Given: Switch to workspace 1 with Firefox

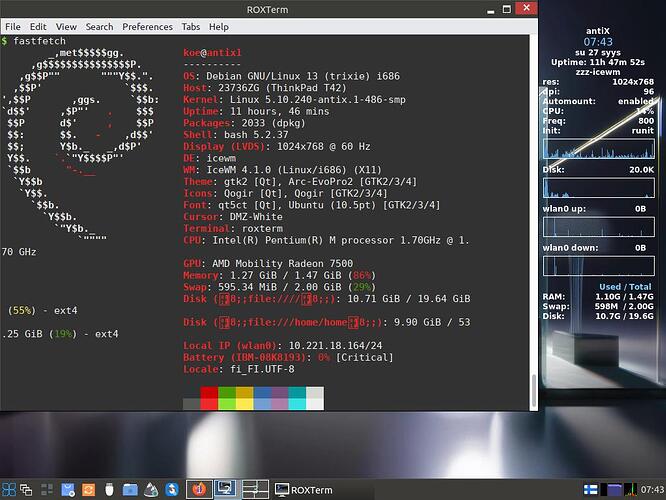Looking at the screenshot, I should (199, 489).
